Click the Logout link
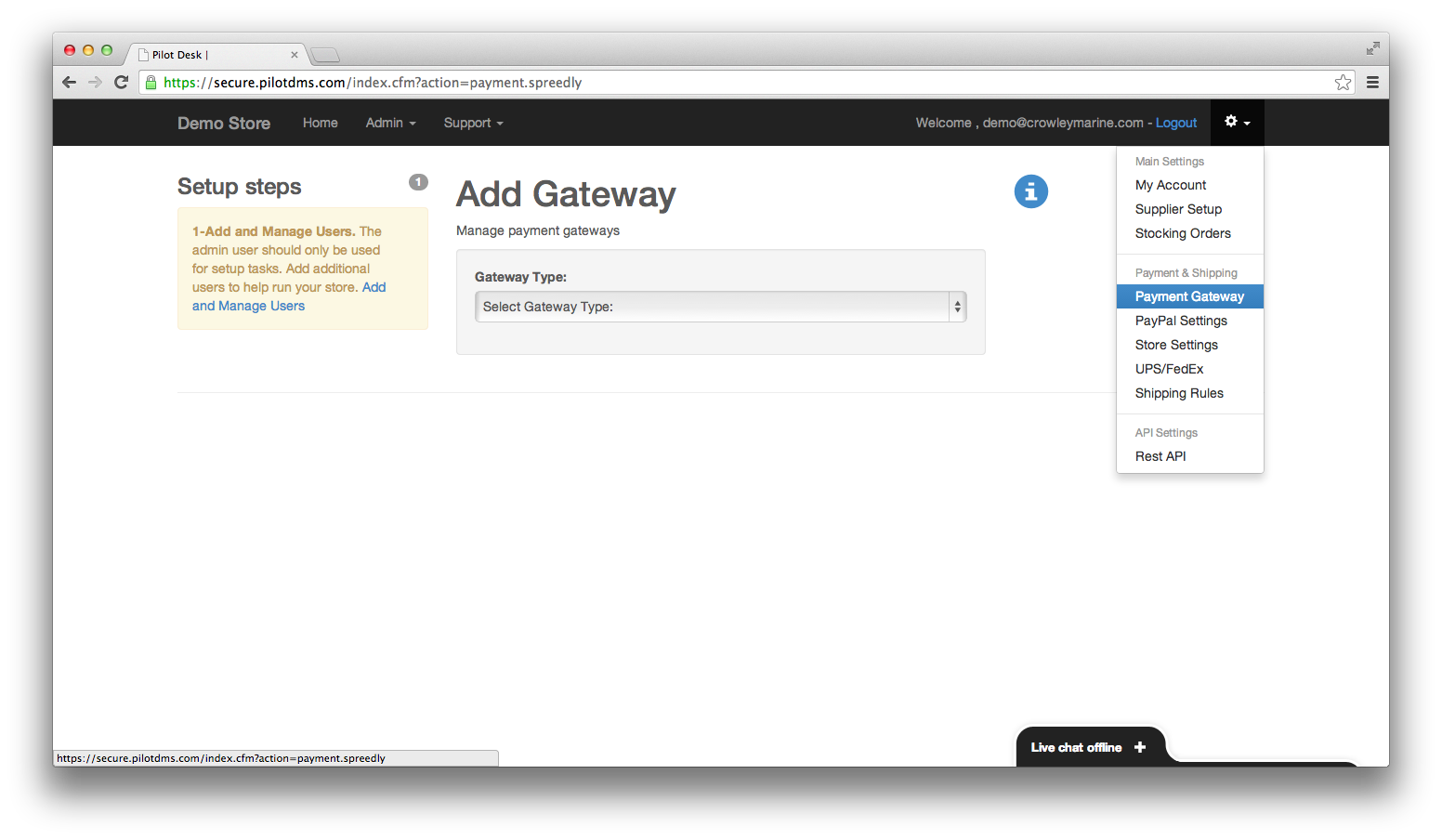The width and height of the screenshot is (1442, 840). 1175,122
